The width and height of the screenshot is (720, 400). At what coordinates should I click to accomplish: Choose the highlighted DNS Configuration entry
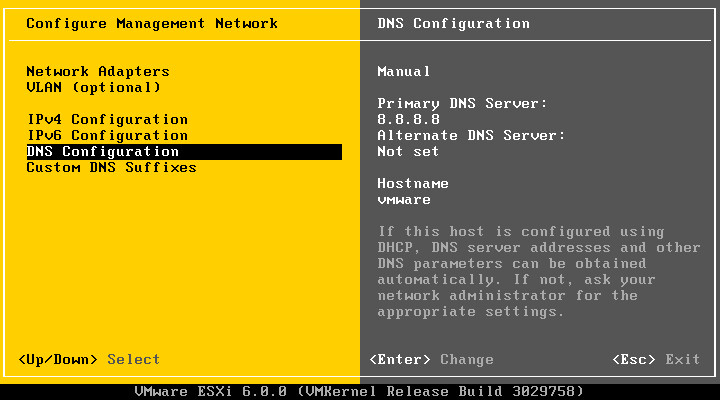click(184, 152)
